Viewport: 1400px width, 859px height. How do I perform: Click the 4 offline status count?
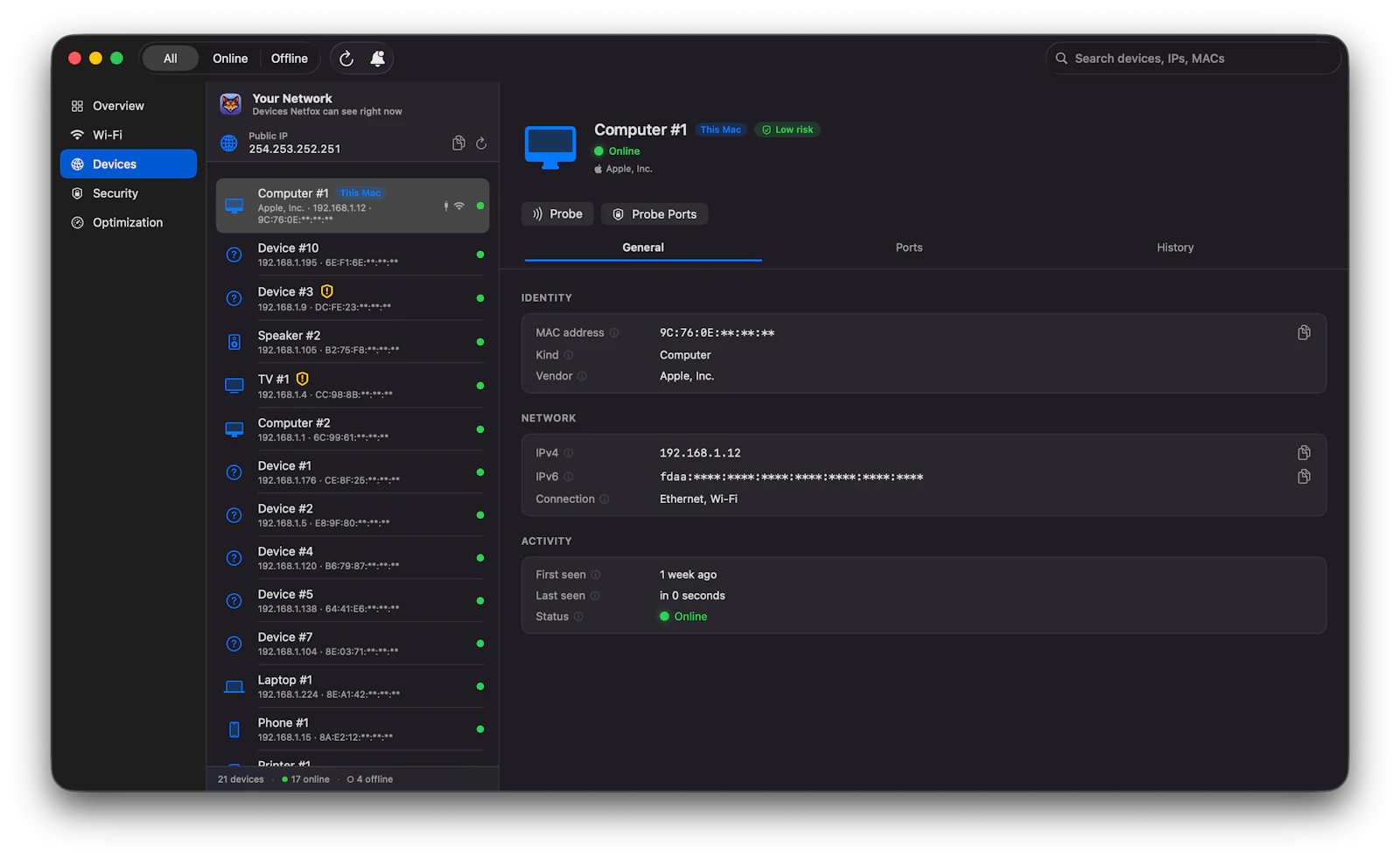370,779
